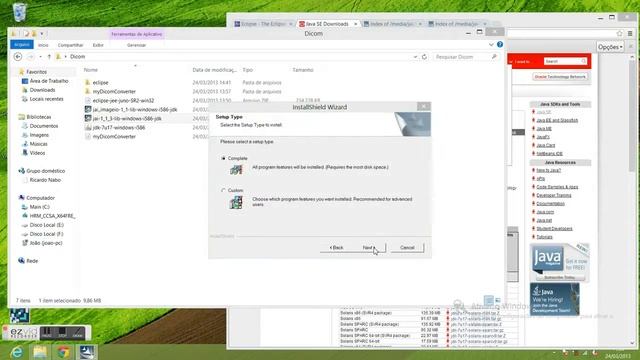This screenshot has width=640, height=360.
Task: Select jai_imageio-1_1-lib-windows-i586-jdk installer icon
Action: pos(88,109)
